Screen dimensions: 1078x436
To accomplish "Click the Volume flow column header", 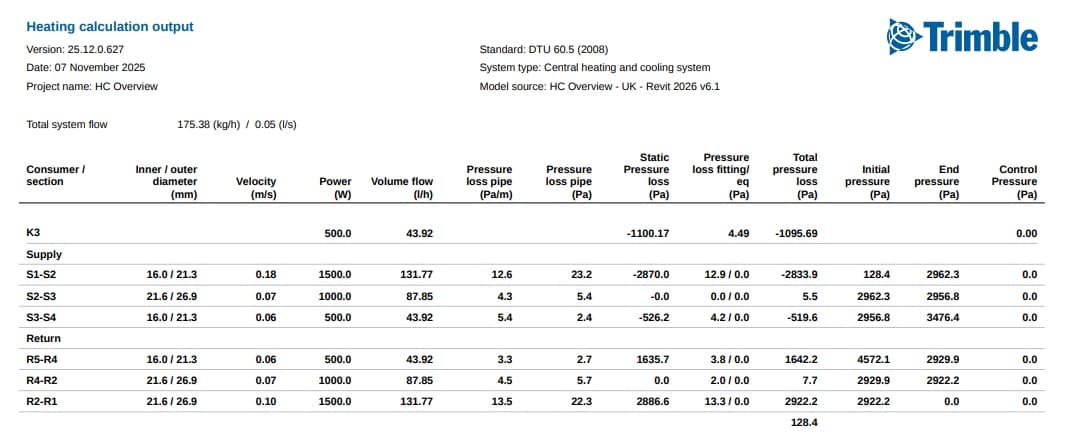I will (x=402, y=182).
